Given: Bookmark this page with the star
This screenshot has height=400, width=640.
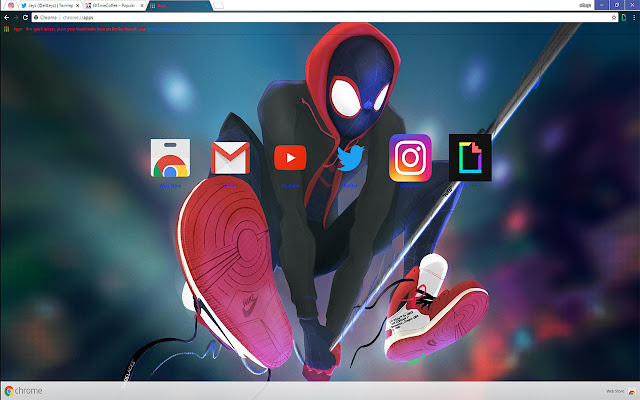Looking at the screenshot, I should [x=614, y=17].
